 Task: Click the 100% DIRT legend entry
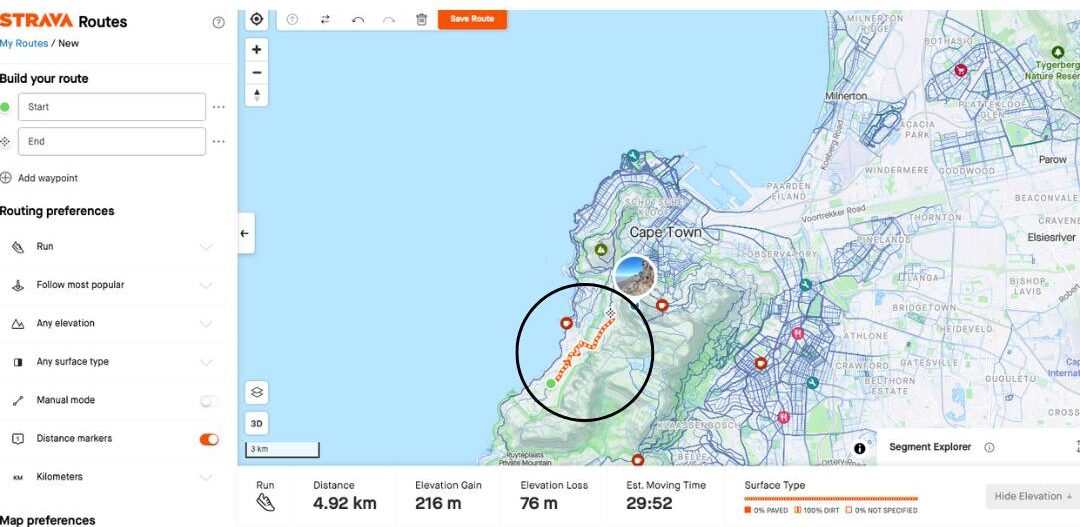click(x=819, y=510)
